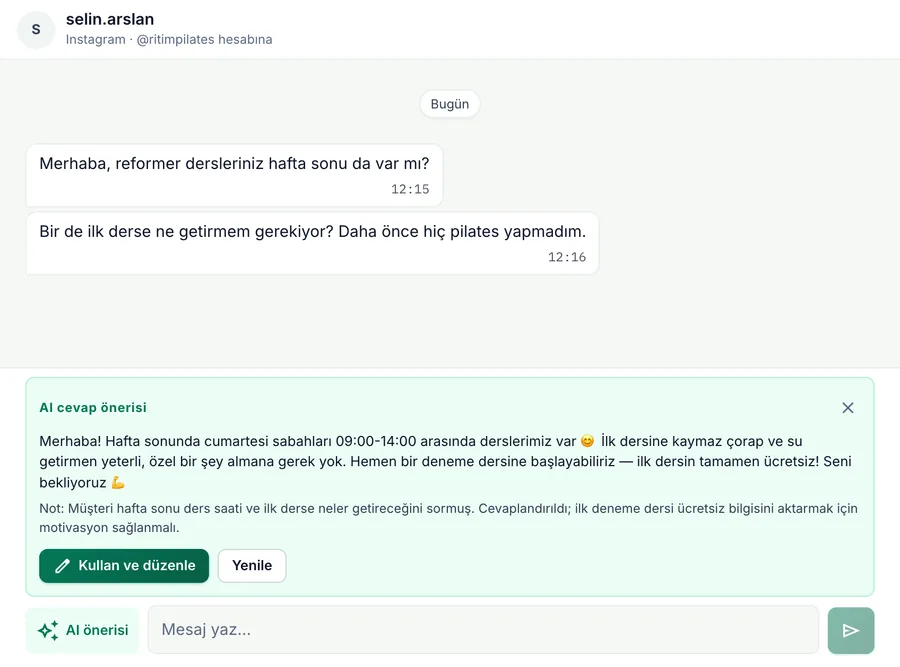Dismiss the AI cevap önerisi panel

848,408
